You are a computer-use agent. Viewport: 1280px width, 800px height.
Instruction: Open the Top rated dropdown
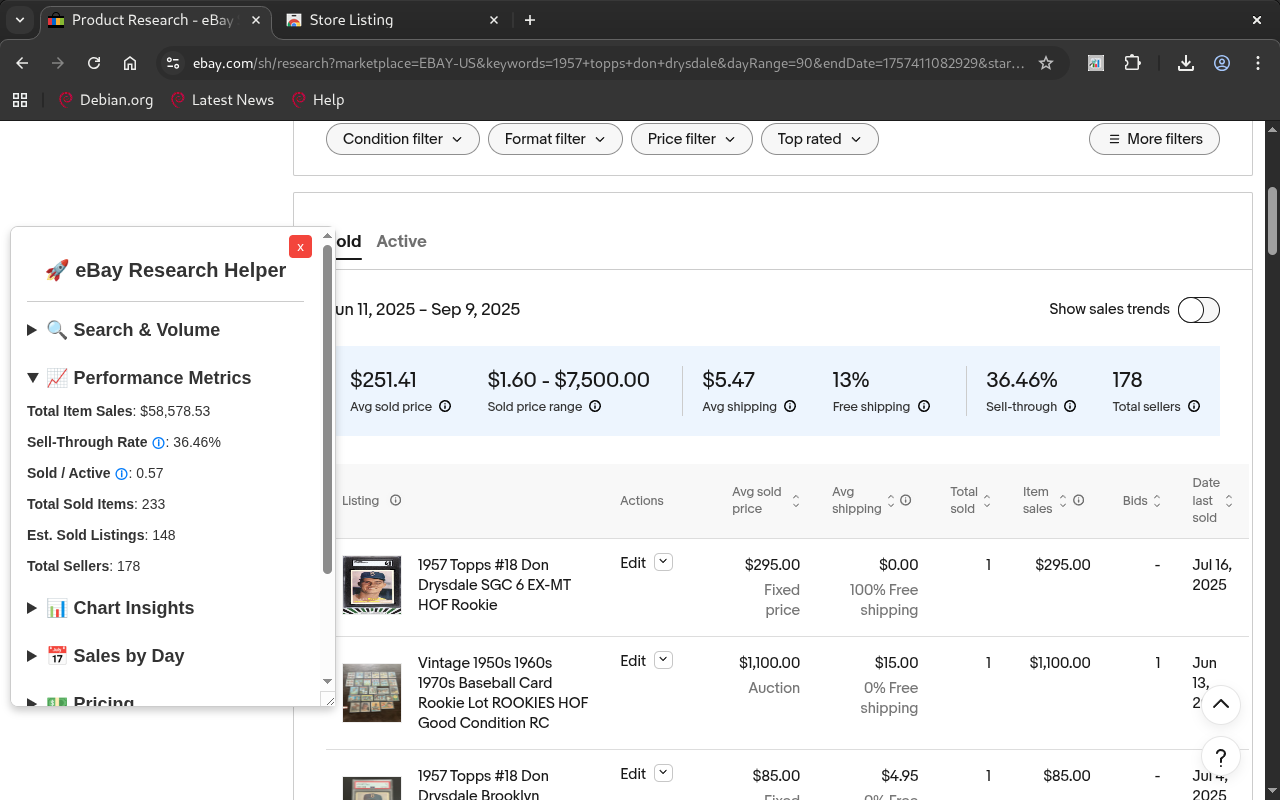(820, 139)
